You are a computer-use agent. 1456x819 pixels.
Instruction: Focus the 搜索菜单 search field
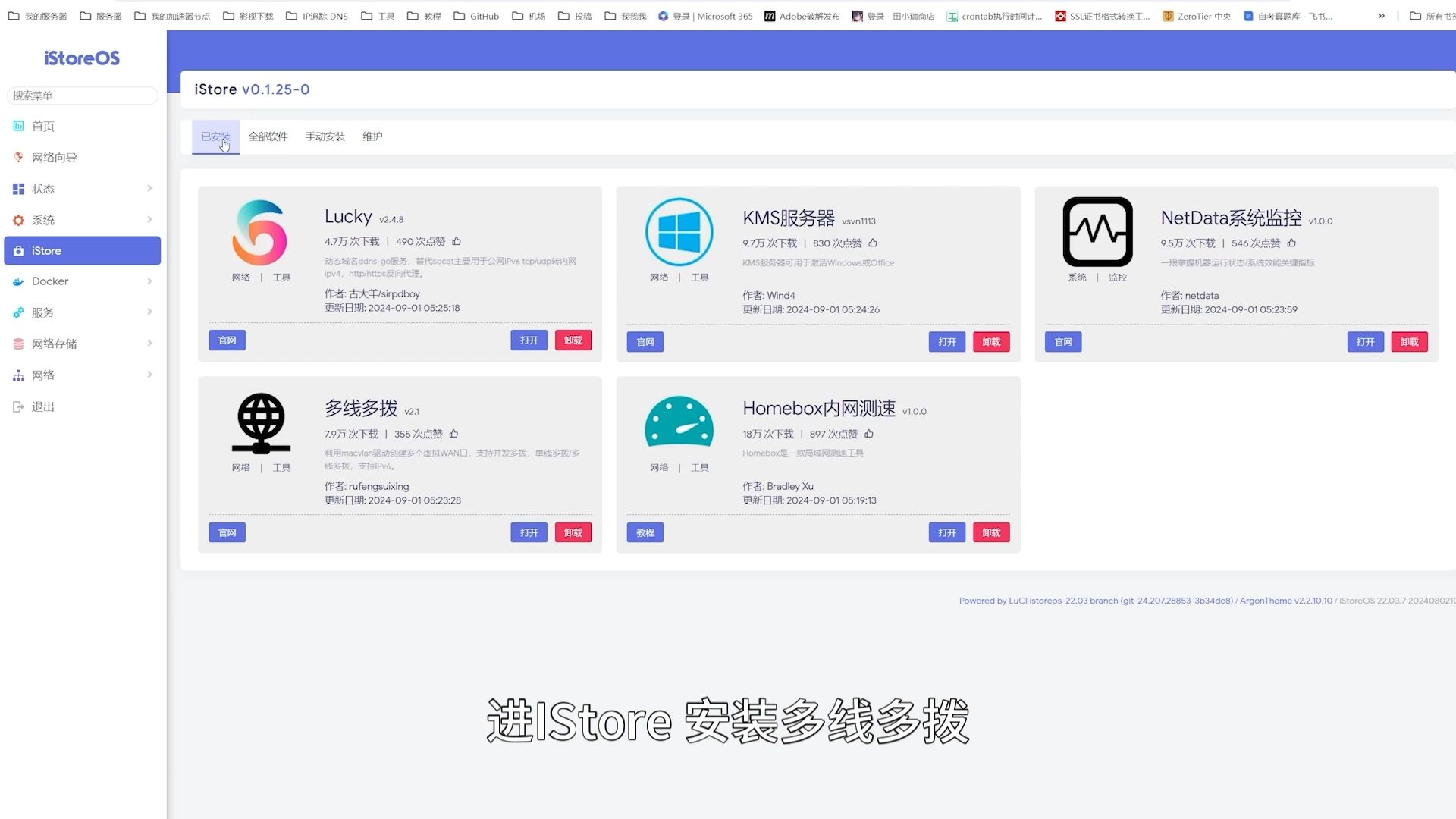[82, 96]
